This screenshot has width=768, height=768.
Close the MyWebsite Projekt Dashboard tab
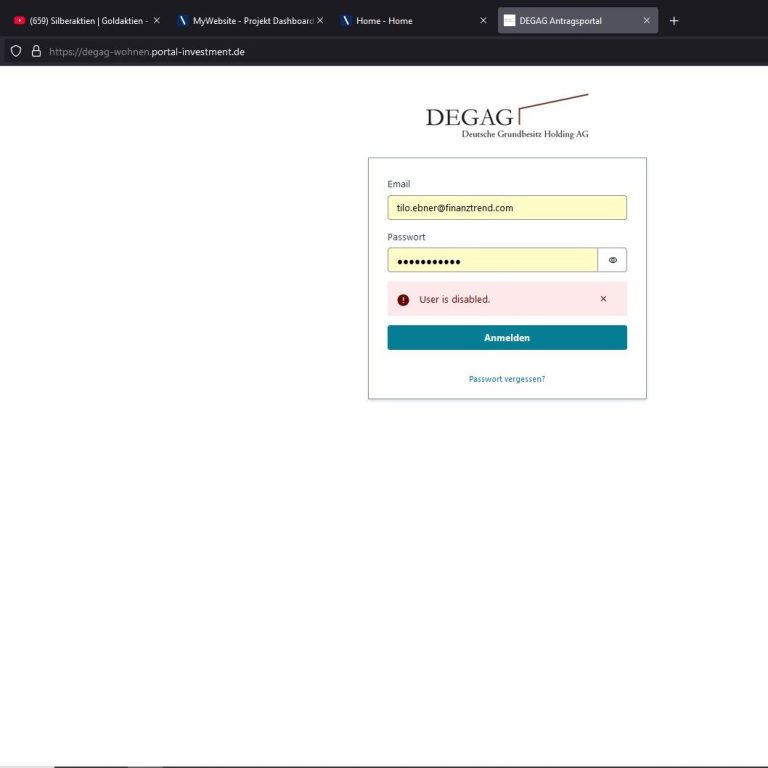click(320, 21)
